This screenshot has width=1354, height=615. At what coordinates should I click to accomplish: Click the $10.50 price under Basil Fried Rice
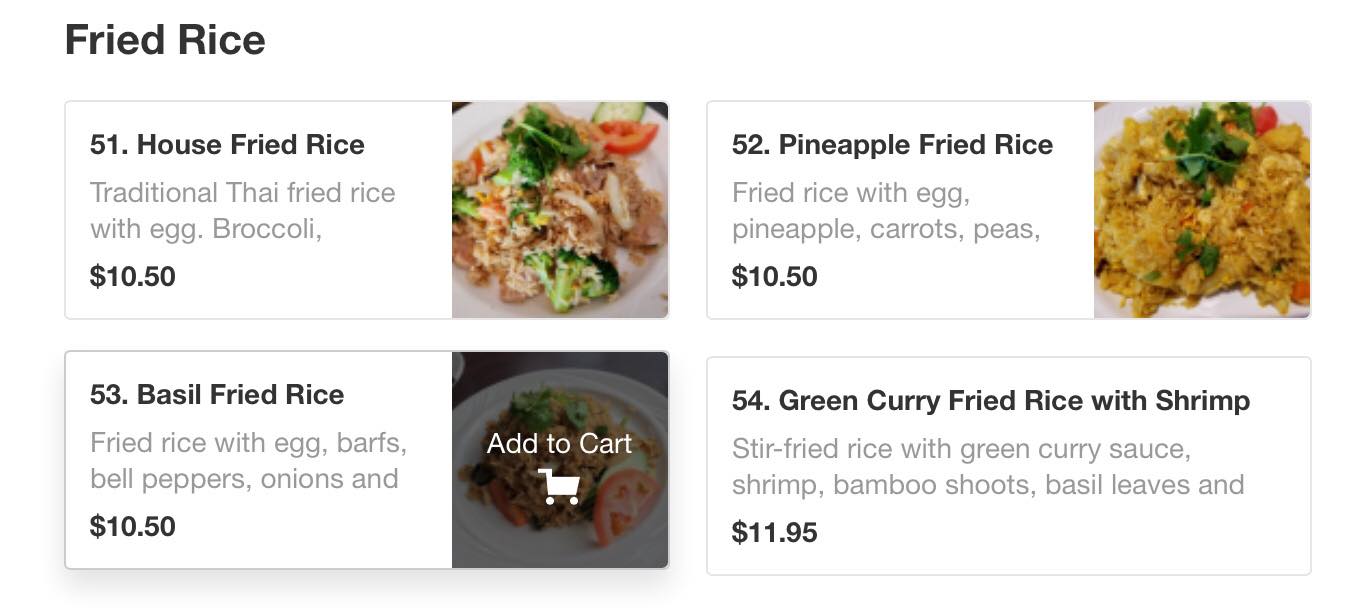coord(132,526)
